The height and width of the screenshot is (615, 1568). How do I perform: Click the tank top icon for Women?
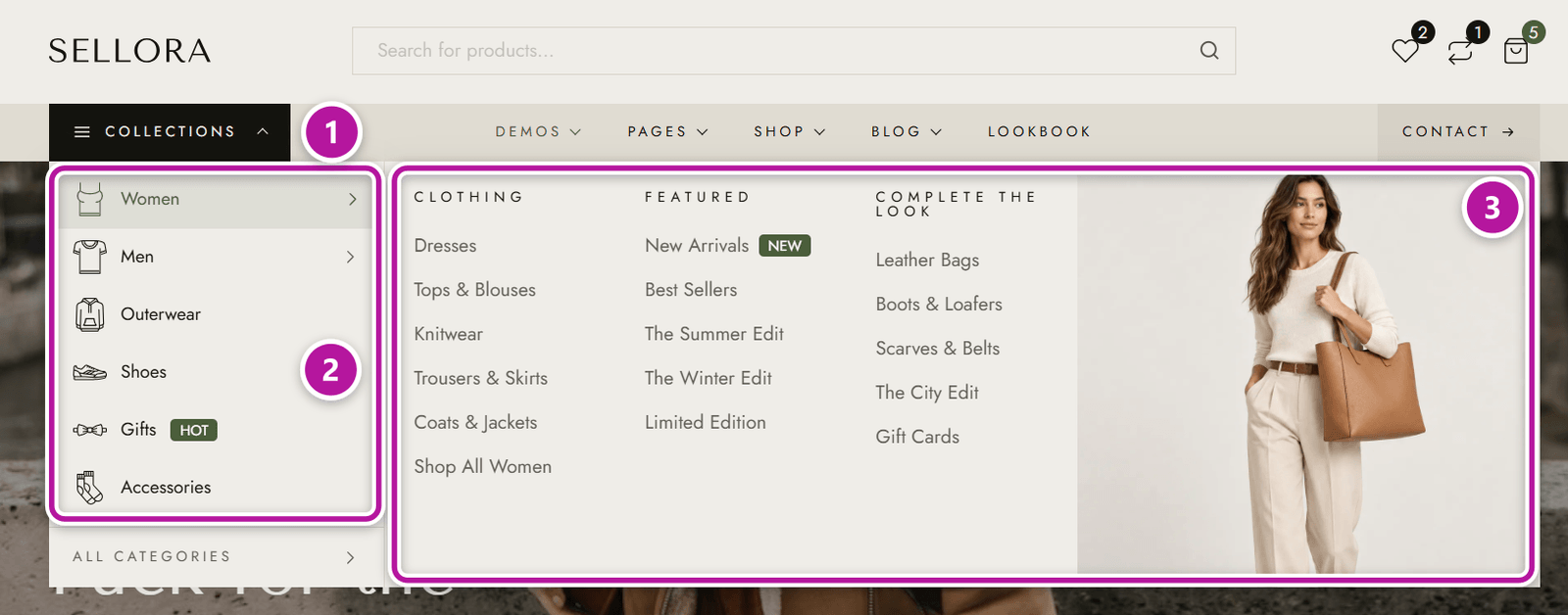[90, 199]
